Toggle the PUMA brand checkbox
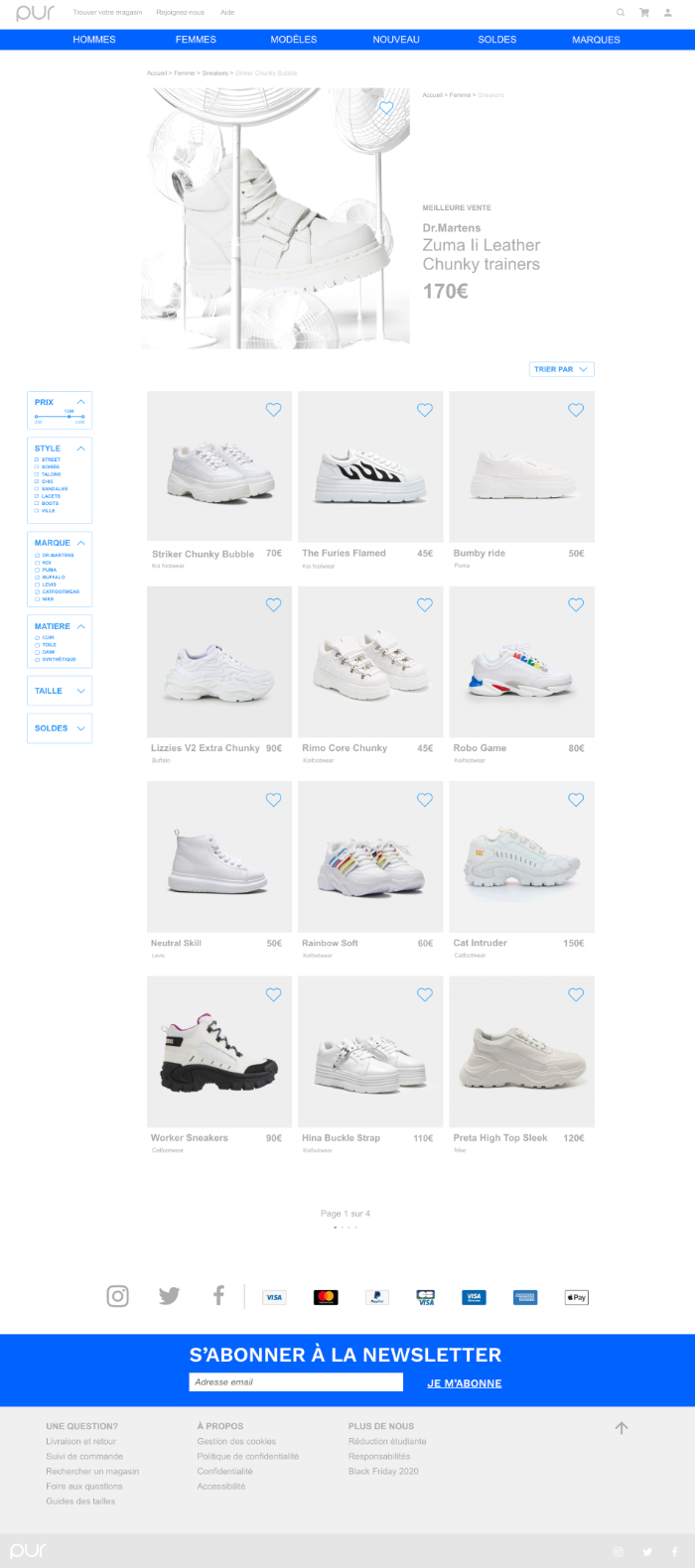The width and height of the screenshot is (695, 1568). [x=37, y=570]
